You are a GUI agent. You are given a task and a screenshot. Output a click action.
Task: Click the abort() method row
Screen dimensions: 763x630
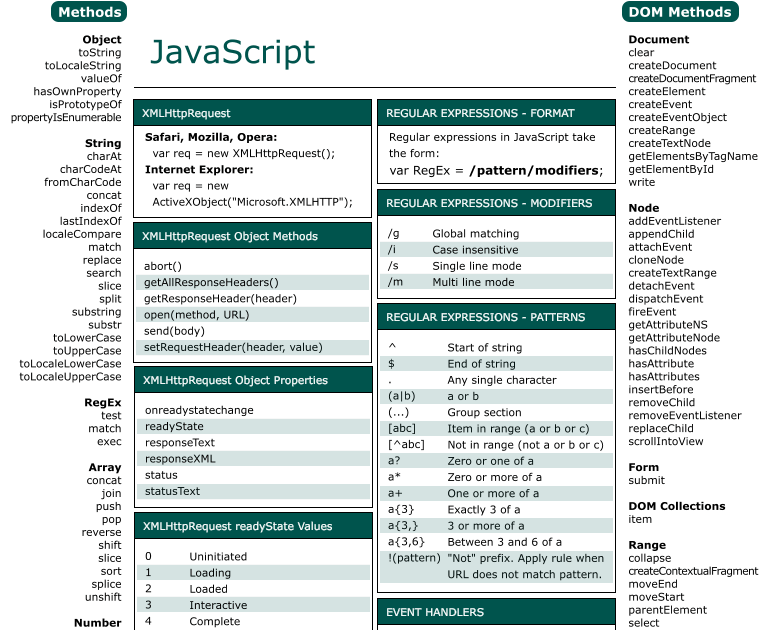coord(253,266)
